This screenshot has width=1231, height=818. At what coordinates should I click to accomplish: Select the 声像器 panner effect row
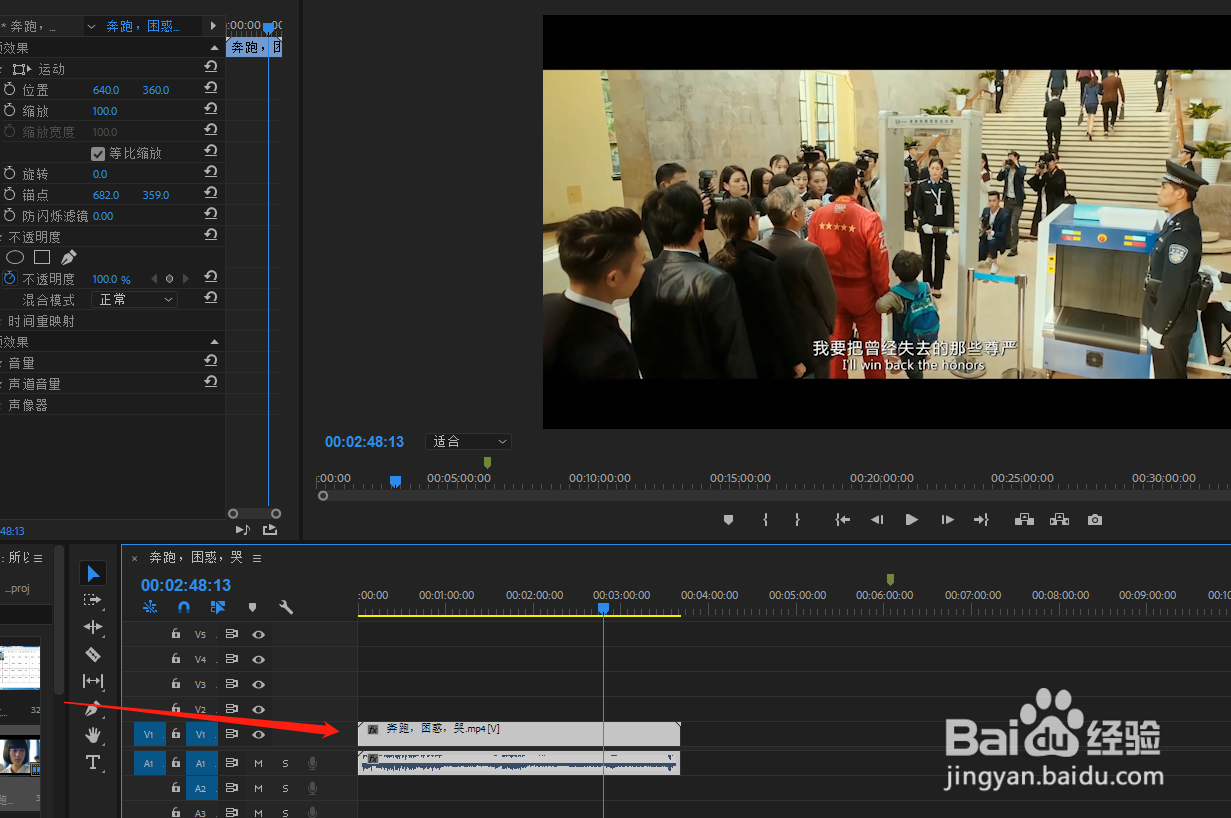(28, 405)
